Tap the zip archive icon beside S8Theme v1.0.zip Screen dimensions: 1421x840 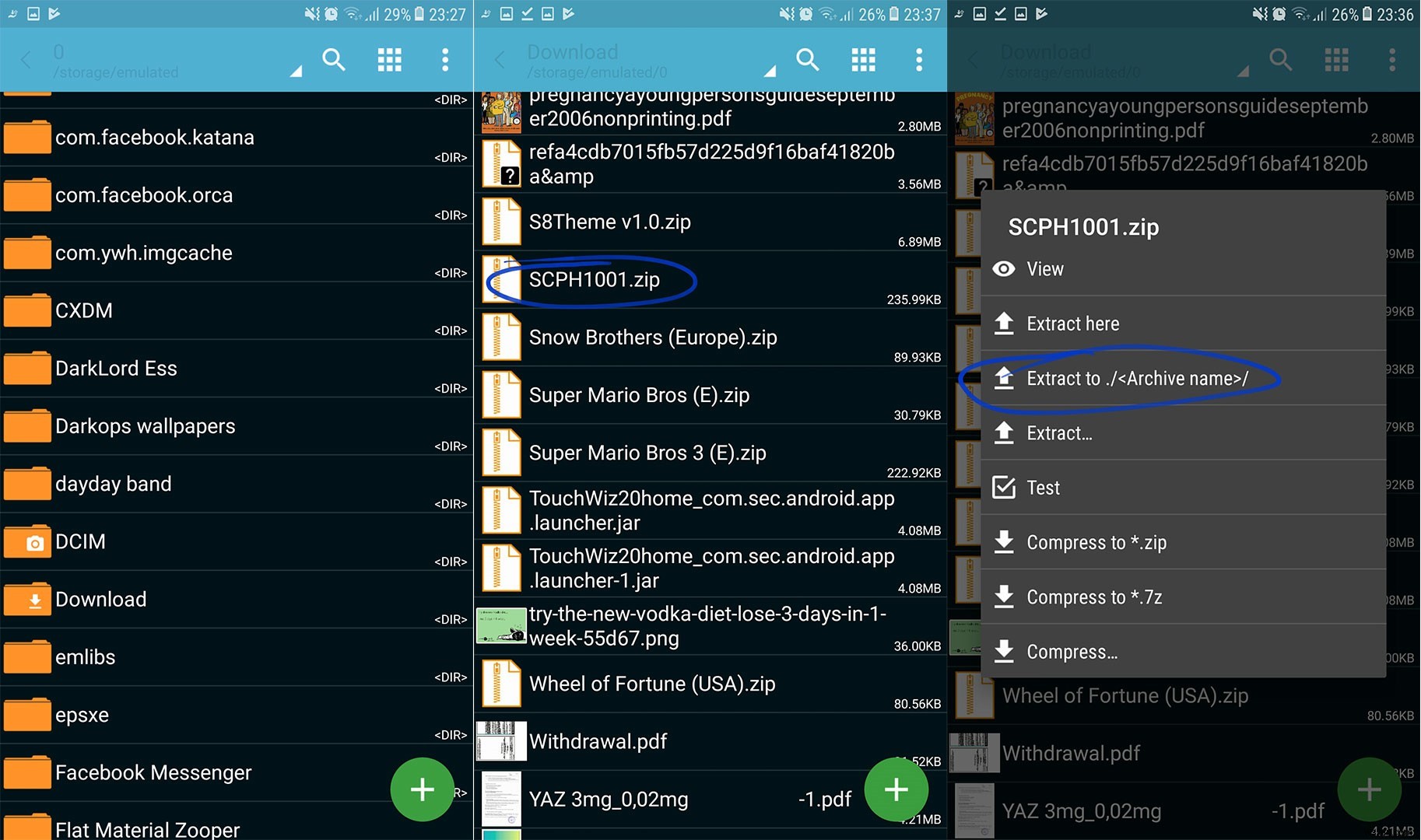coord(501,222)
